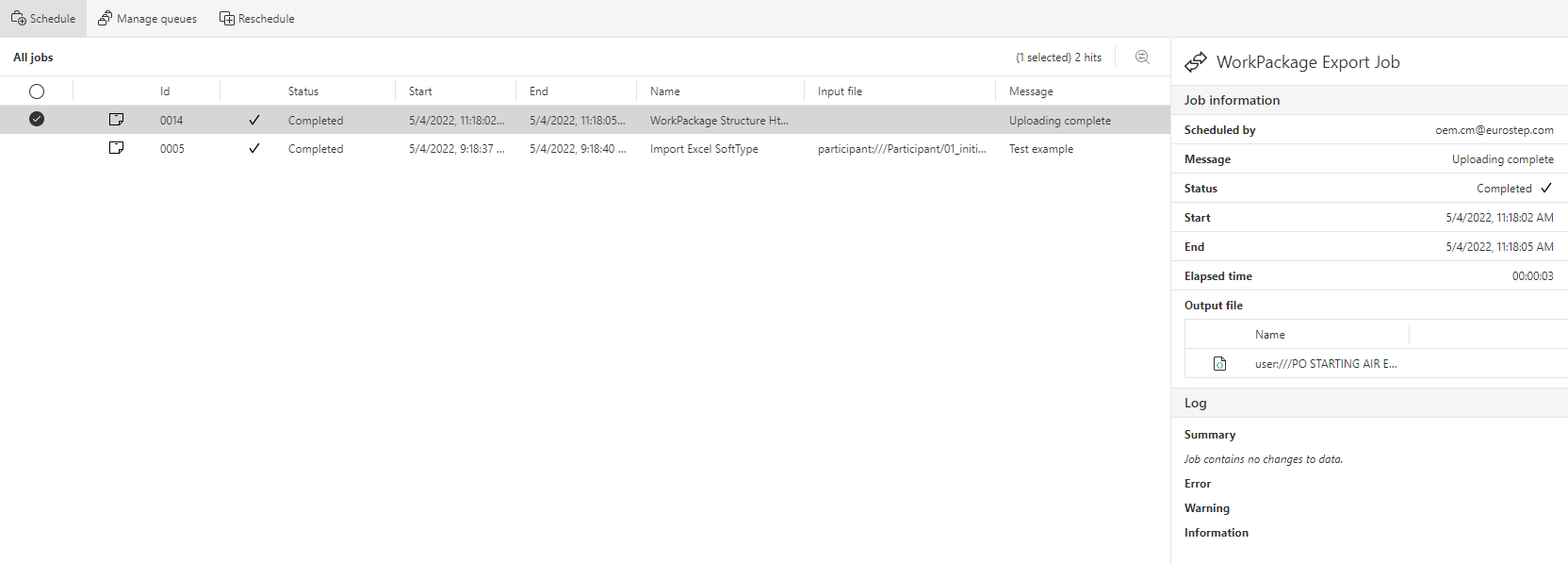Click the output file document icon
Viewport: 1568px width, 563px height.
(x=1219, y=364)
